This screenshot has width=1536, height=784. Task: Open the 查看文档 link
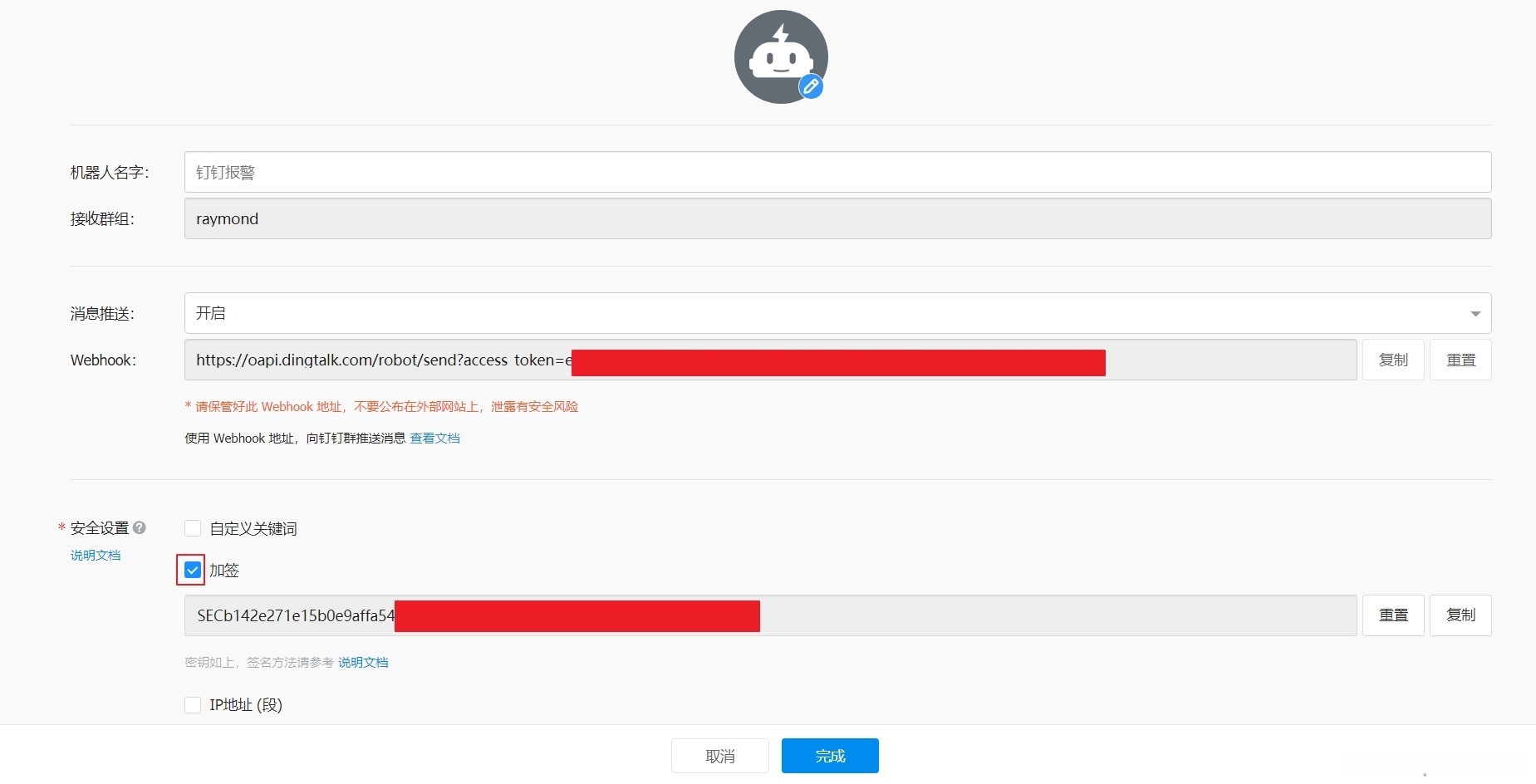434,439
